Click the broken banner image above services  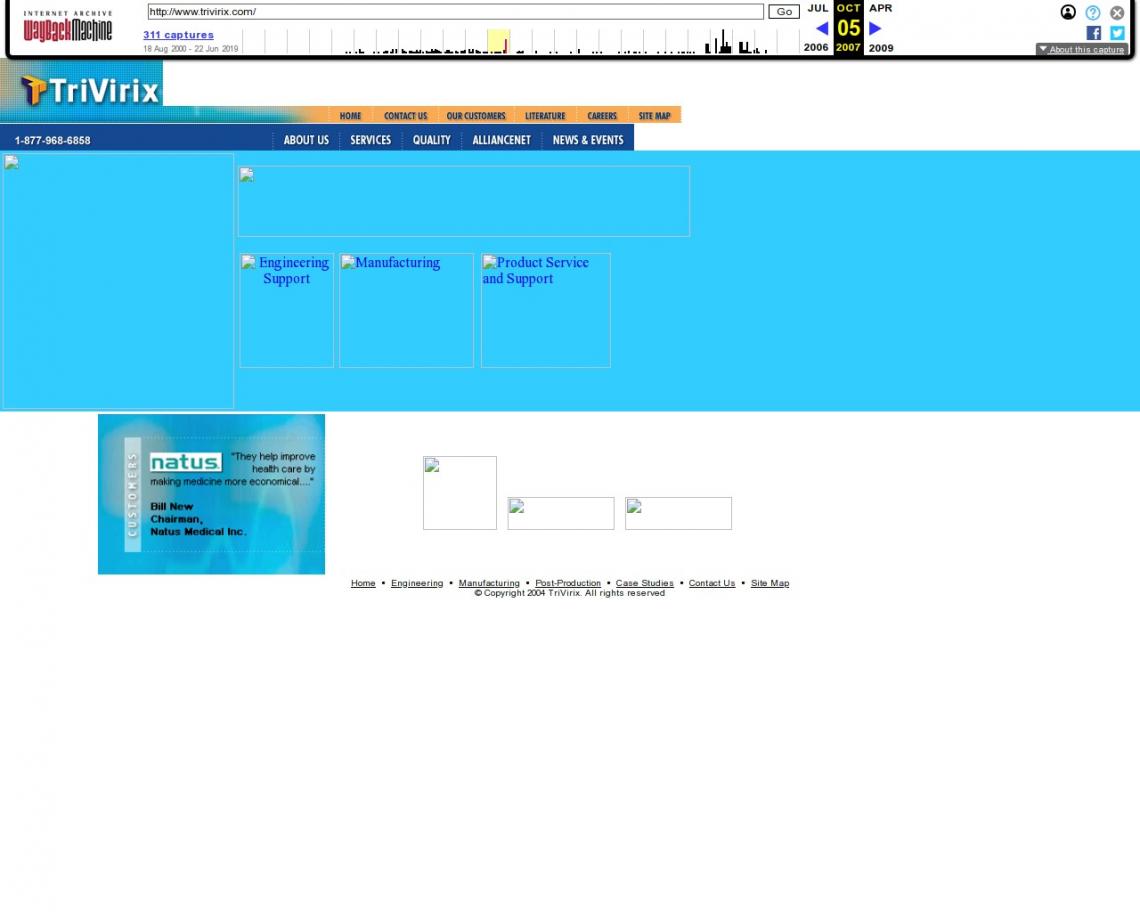click(x=464, y=201)
